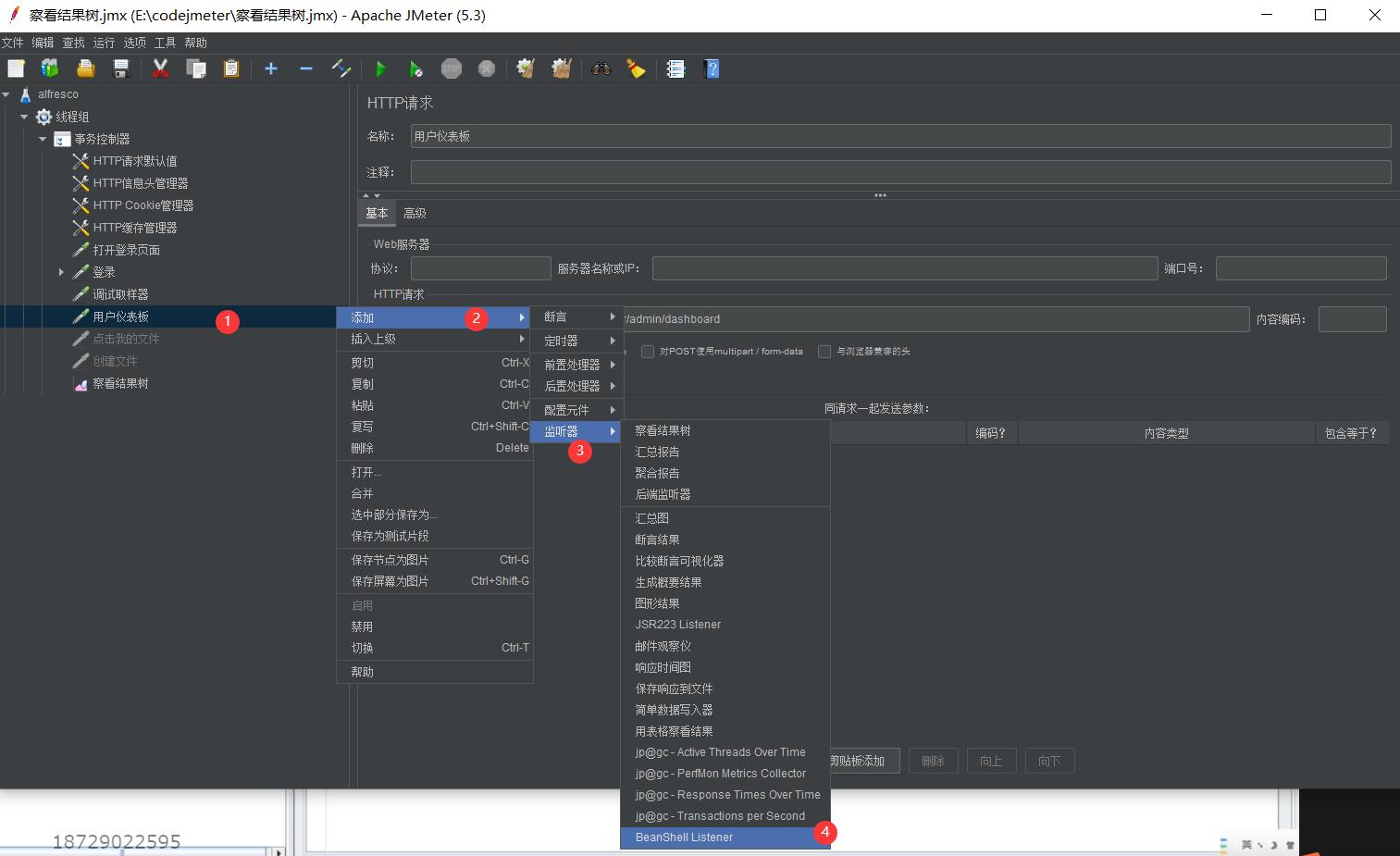Click the Collapse All minus icon
Viewport: 1400px width, 856px height.
(x=306, y=68)
